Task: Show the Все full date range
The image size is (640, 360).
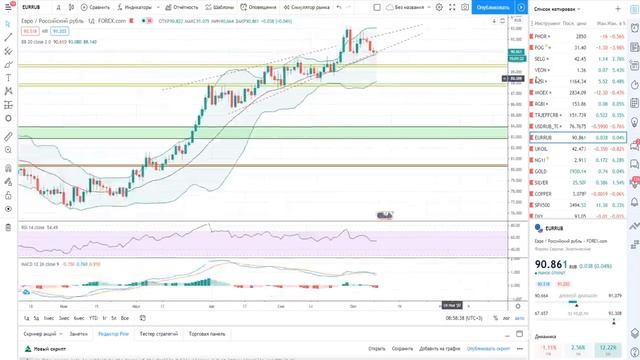Action: coord(125,318)
